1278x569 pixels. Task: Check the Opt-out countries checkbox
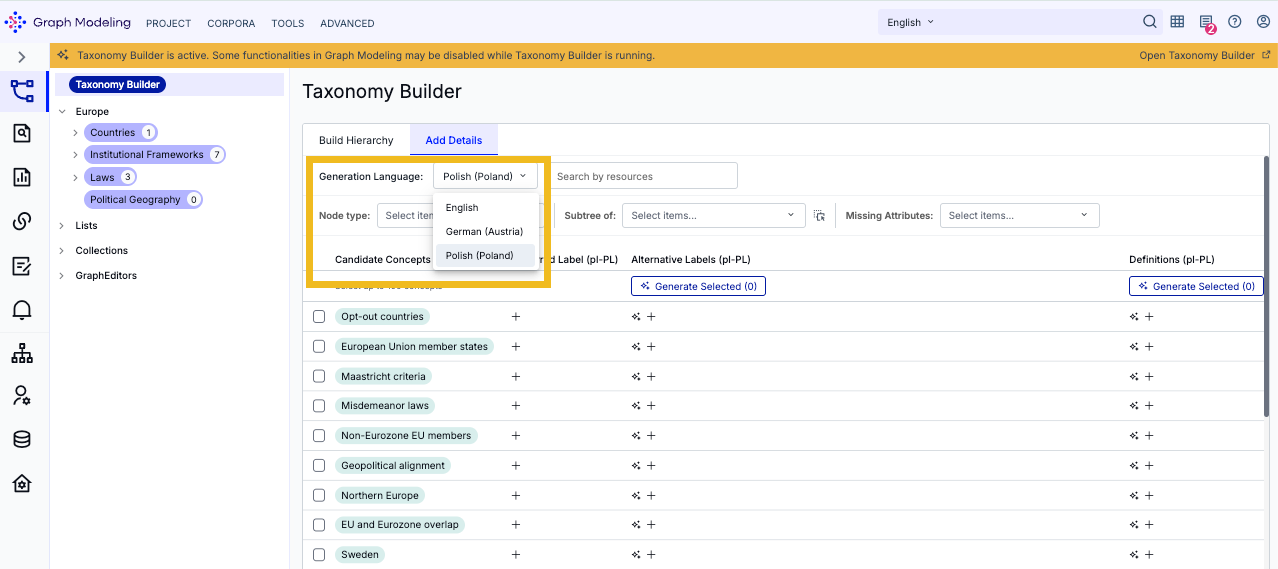[319, 316]
